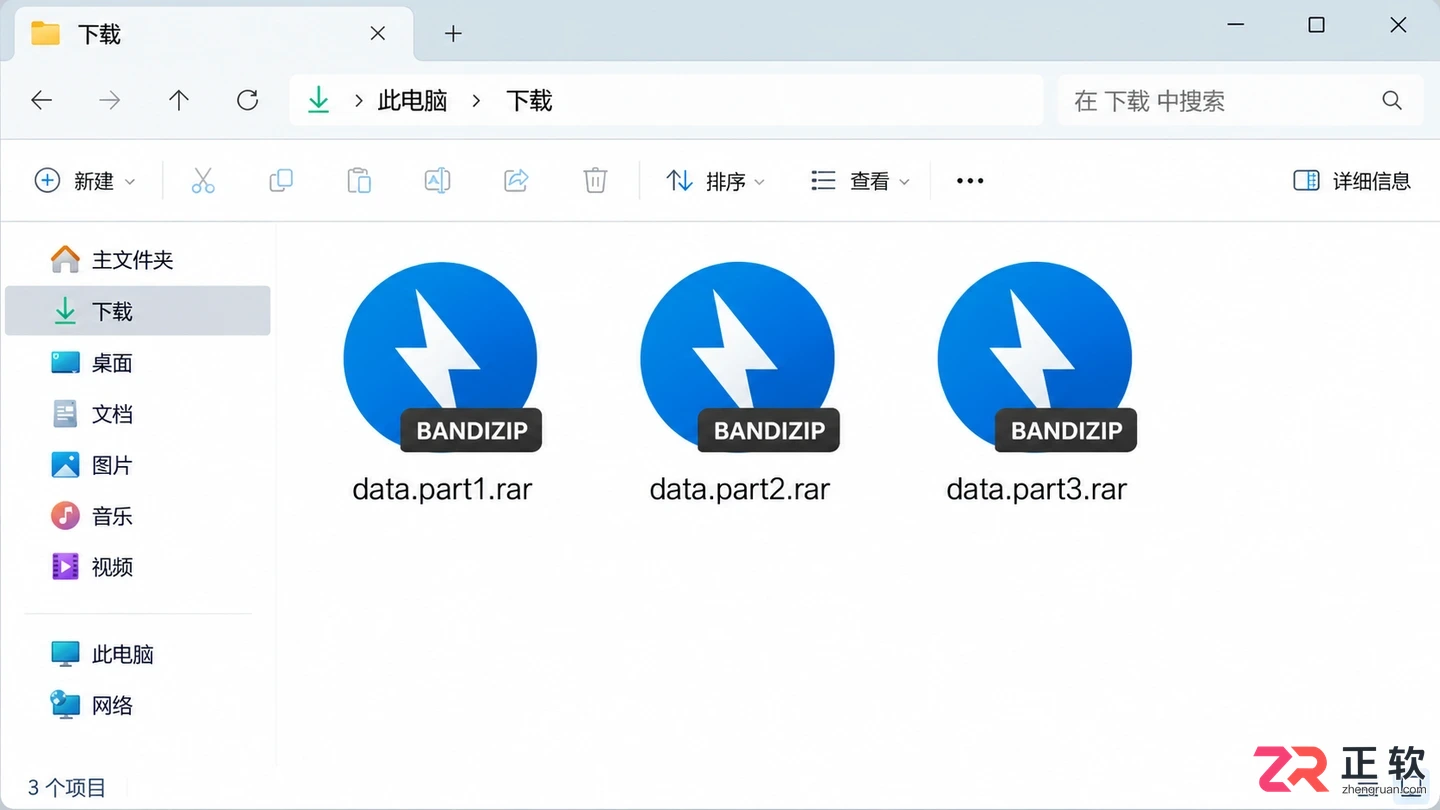Viewport: 1440px width, 810px height.
Task: Select 下载 in the sidebar
Action: (x=137, y=311)
